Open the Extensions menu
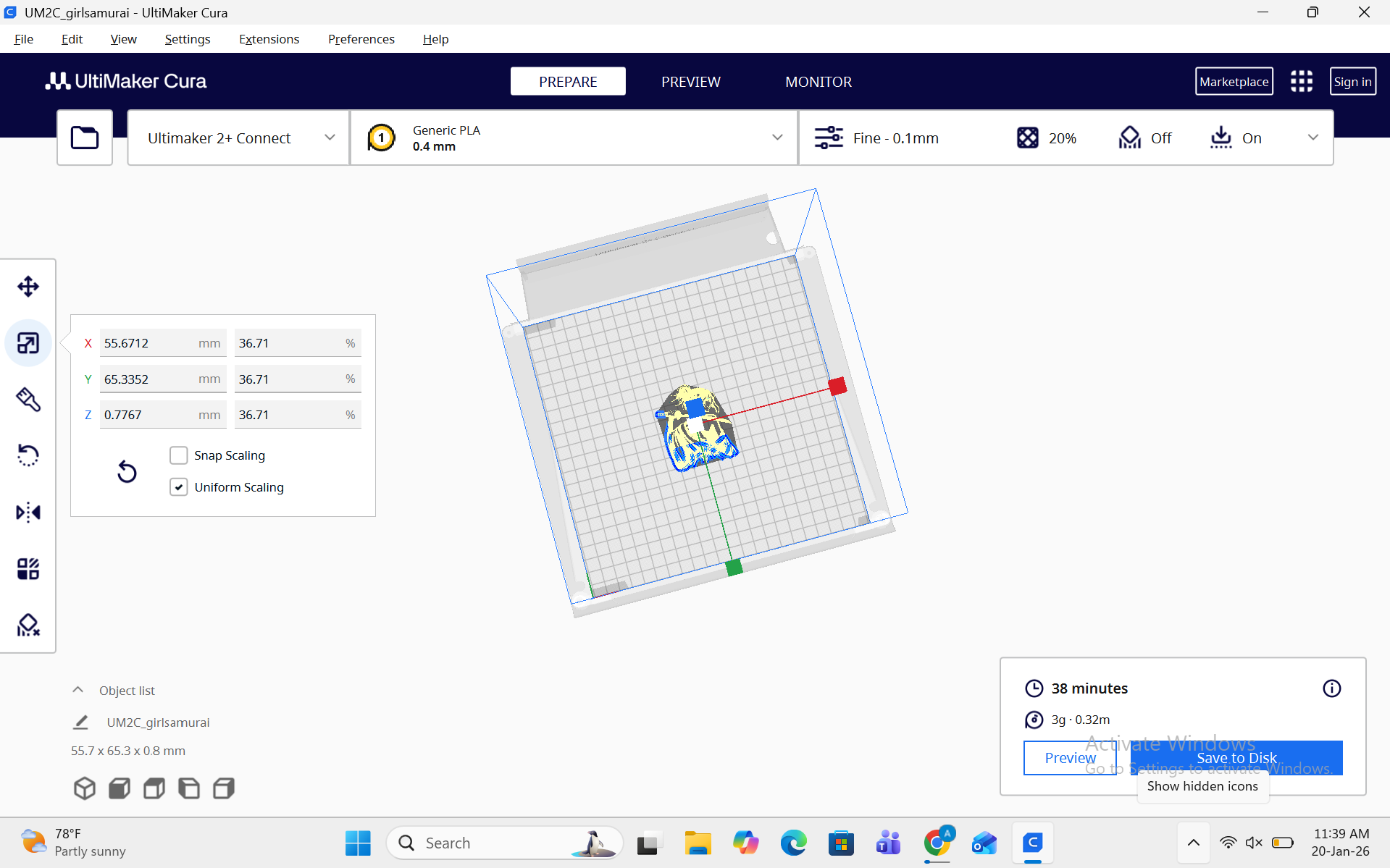Image resolution: width=1390 pixels, height=868 pixels. (269, 39)
